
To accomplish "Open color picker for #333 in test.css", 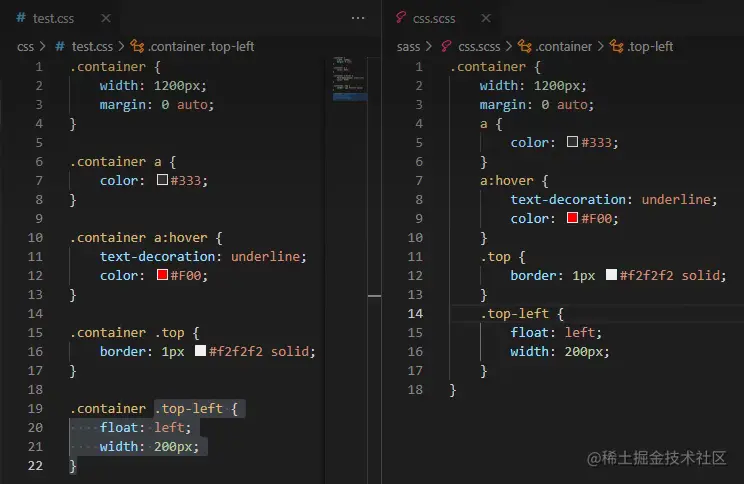I will [162, 180].
